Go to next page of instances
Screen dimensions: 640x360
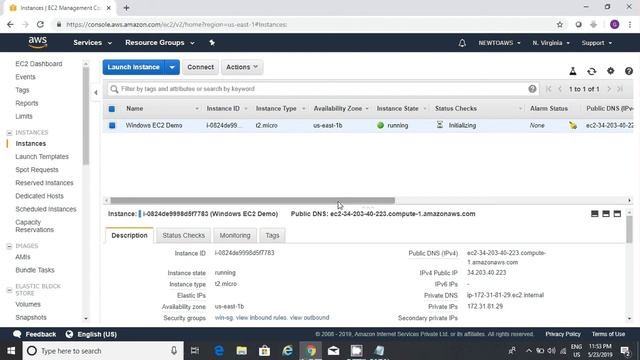609,89
